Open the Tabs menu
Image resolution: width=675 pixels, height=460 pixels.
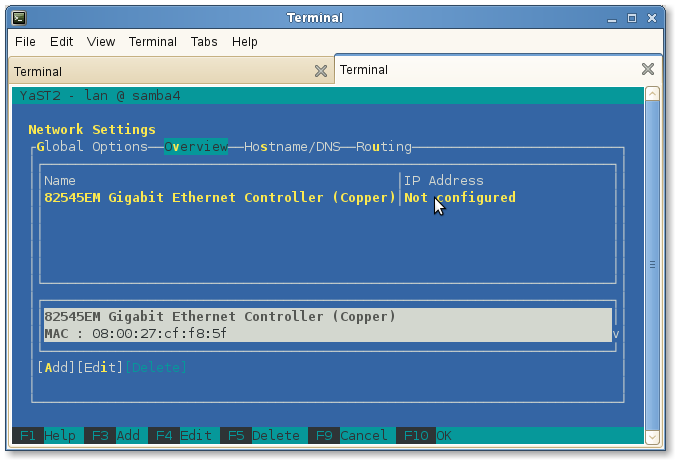tap(204, 42)
